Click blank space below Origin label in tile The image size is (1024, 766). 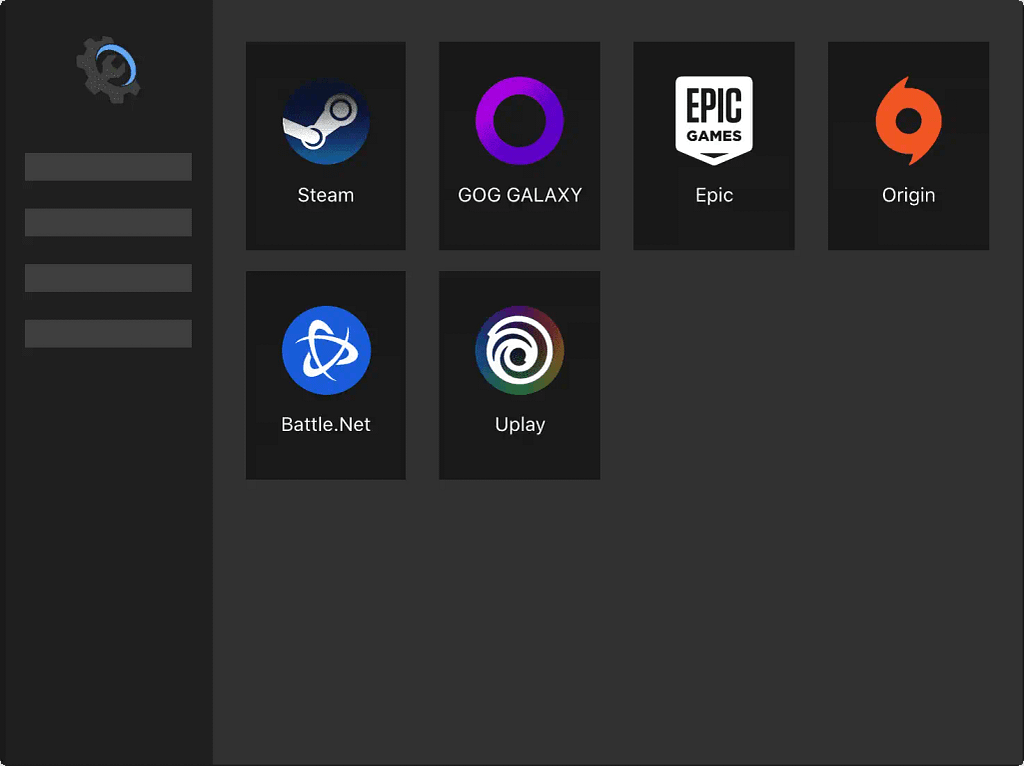908,229
